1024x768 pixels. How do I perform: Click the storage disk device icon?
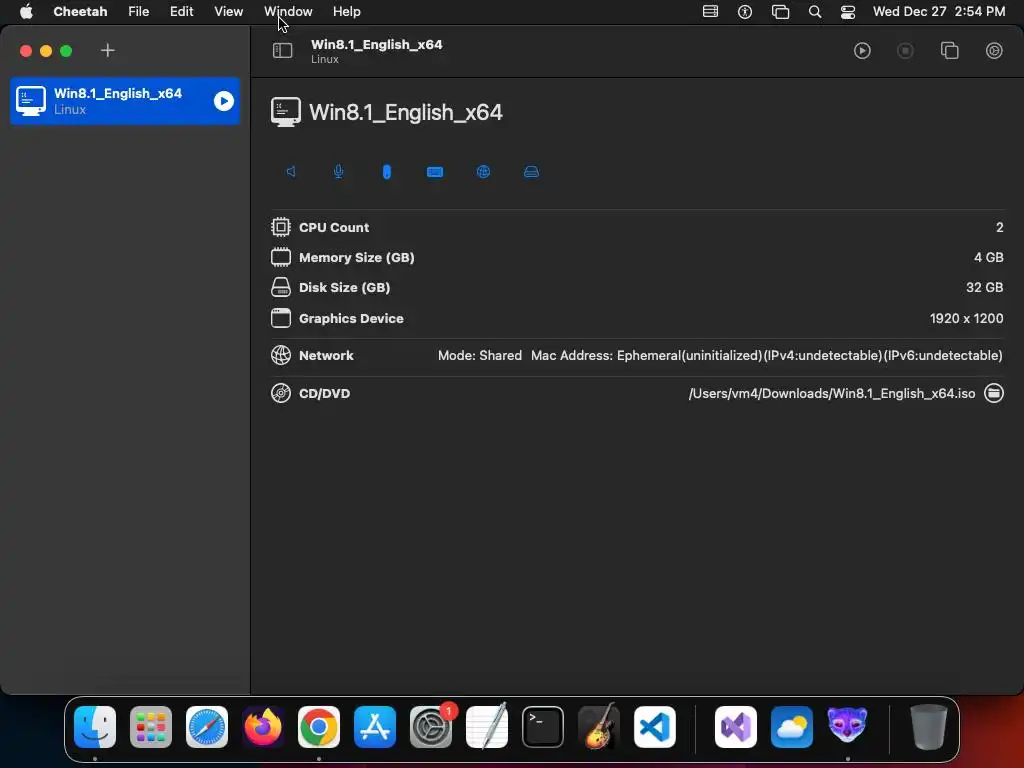(532, 172)
